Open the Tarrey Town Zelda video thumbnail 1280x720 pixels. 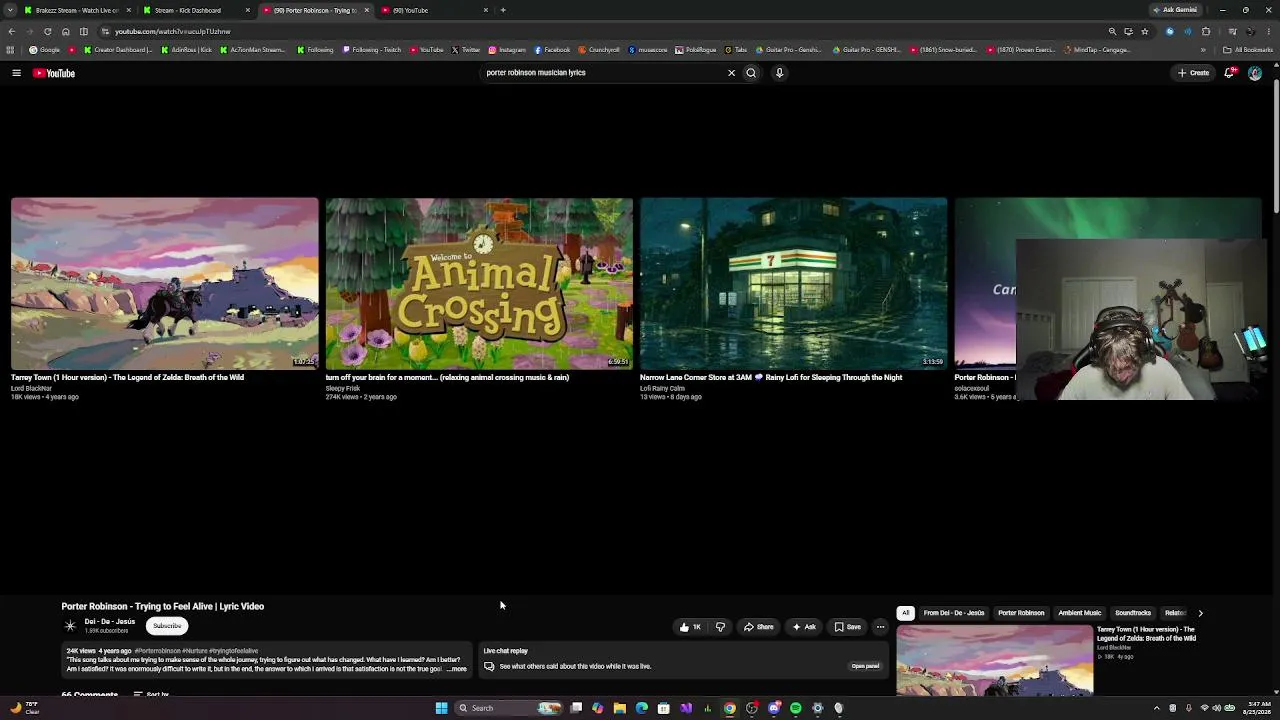(165, 284)
